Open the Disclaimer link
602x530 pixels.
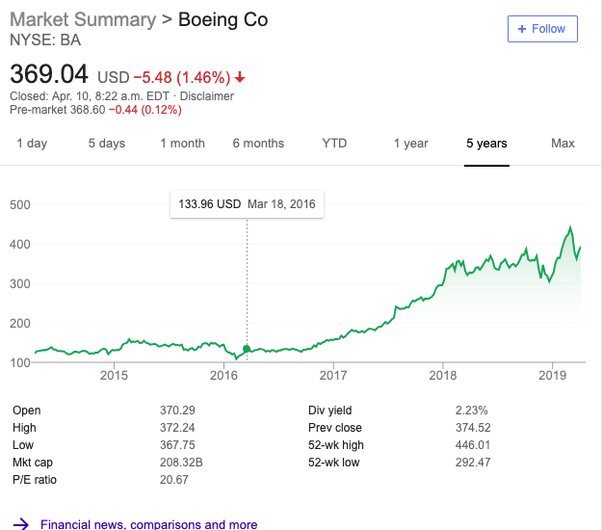pyautogui.click(x=207, y=96)
